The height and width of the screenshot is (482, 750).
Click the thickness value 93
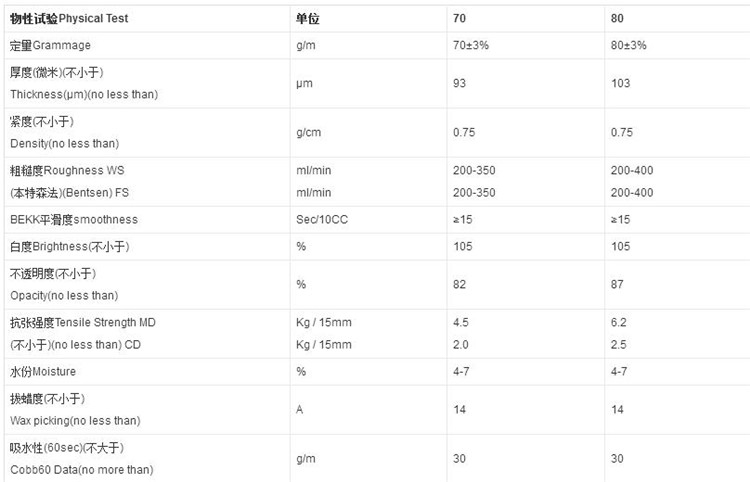(x=460, y=83)
